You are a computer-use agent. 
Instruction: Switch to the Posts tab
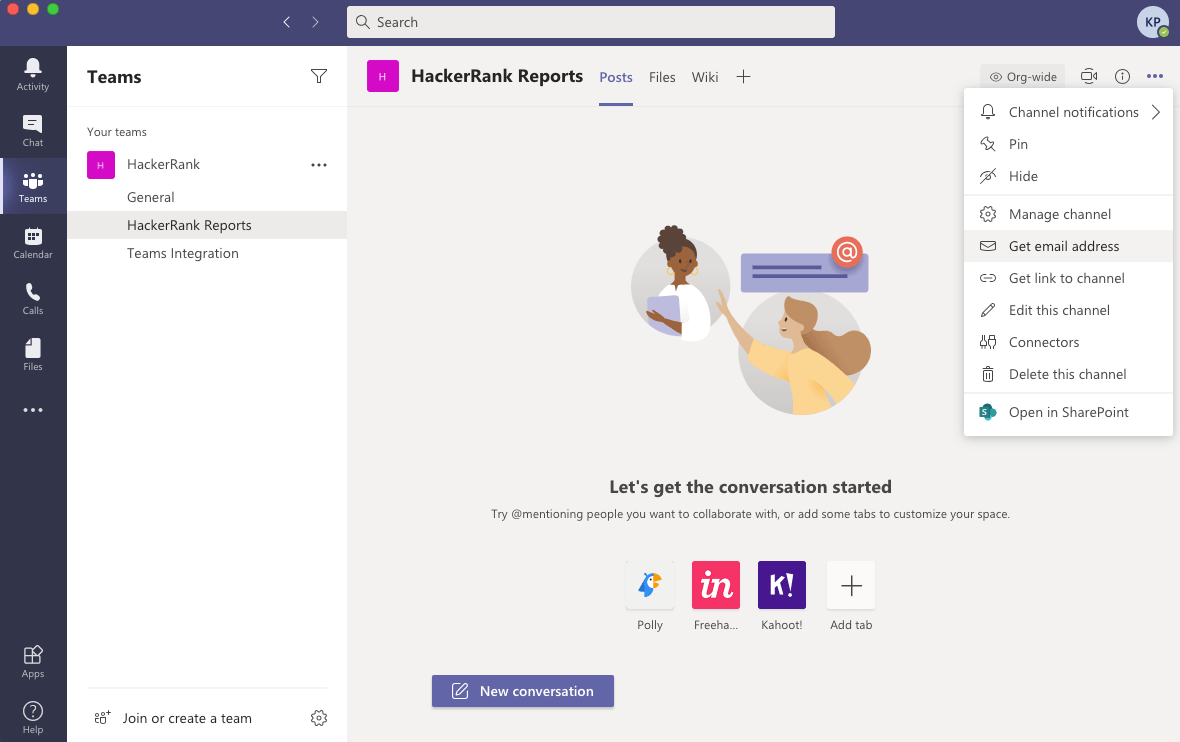[x=616, y=77]
